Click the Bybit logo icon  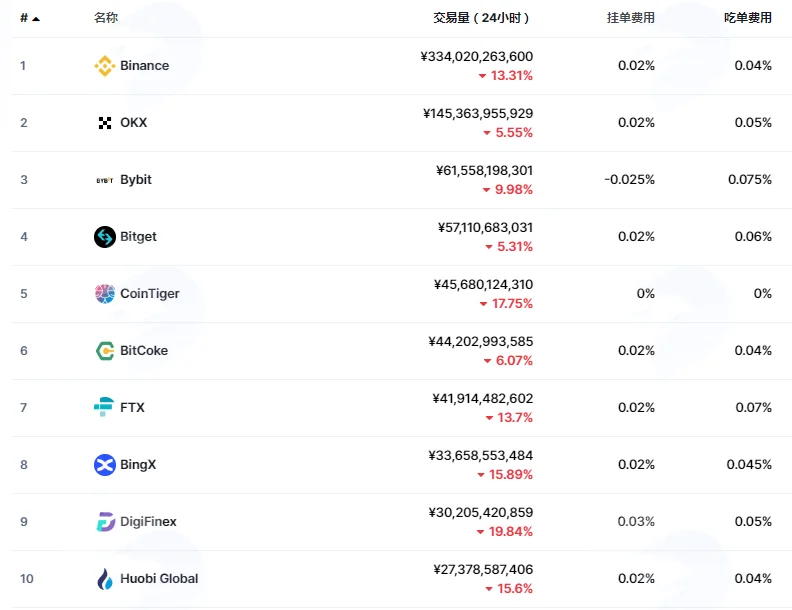[x=105, y=180]
